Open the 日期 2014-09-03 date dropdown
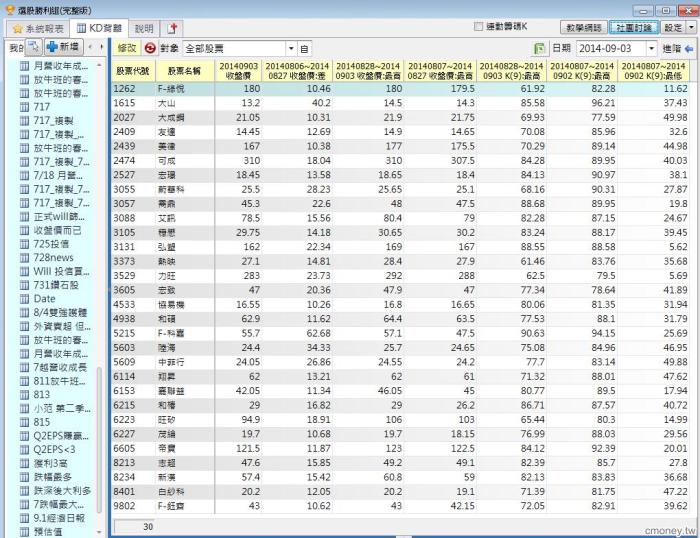700x538 pixels. [x=652, y=48]
